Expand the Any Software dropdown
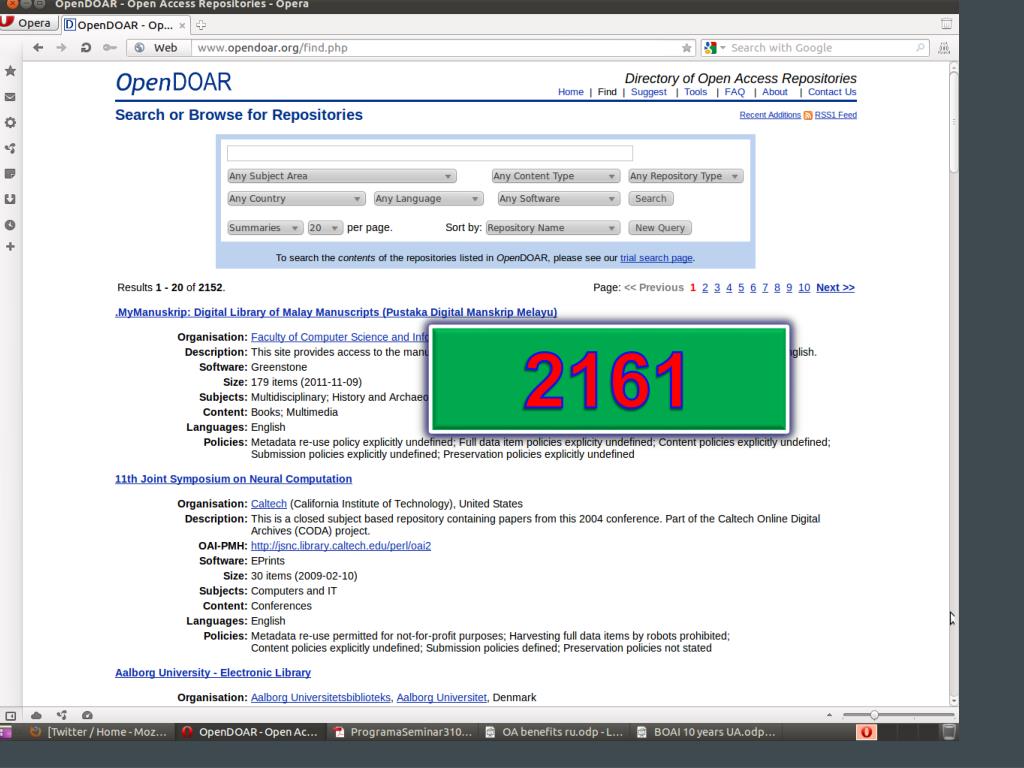1024x768 pixels. pyautogui.click(x=558, y=199)
